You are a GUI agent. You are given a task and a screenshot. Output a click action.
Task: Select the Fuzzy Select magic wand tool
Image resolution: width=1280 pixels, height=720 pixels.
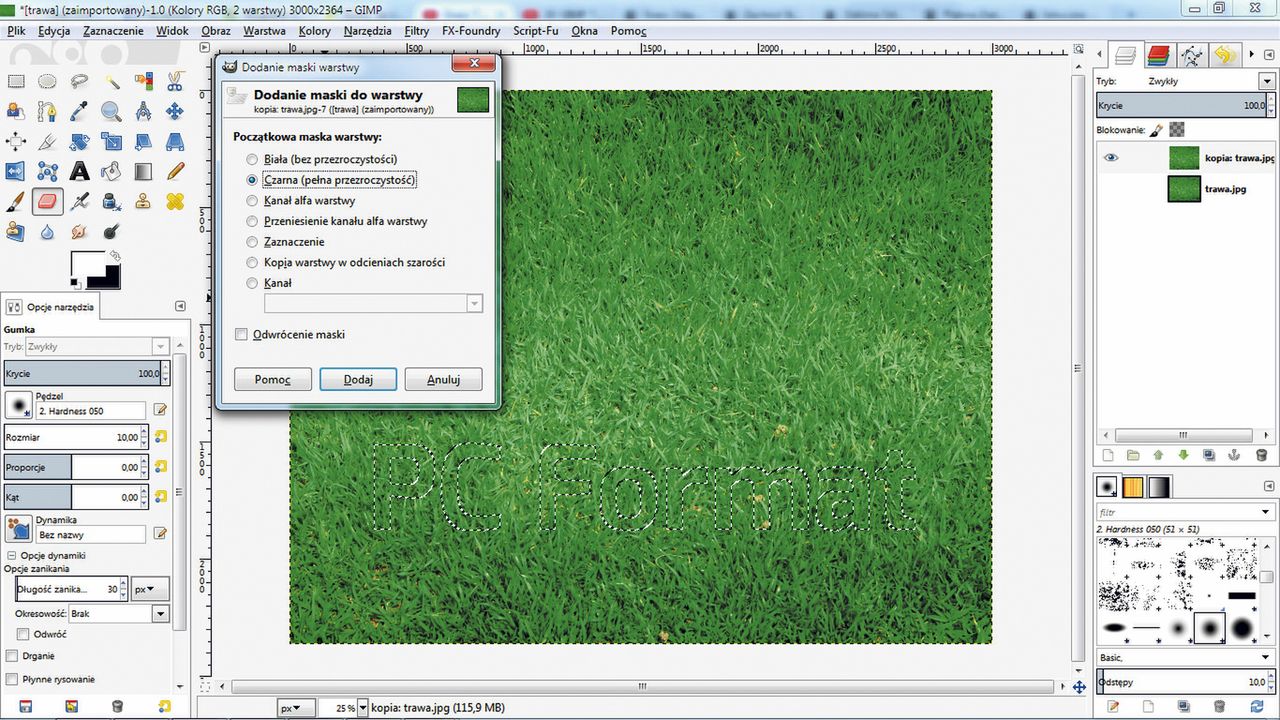point(111,82)
